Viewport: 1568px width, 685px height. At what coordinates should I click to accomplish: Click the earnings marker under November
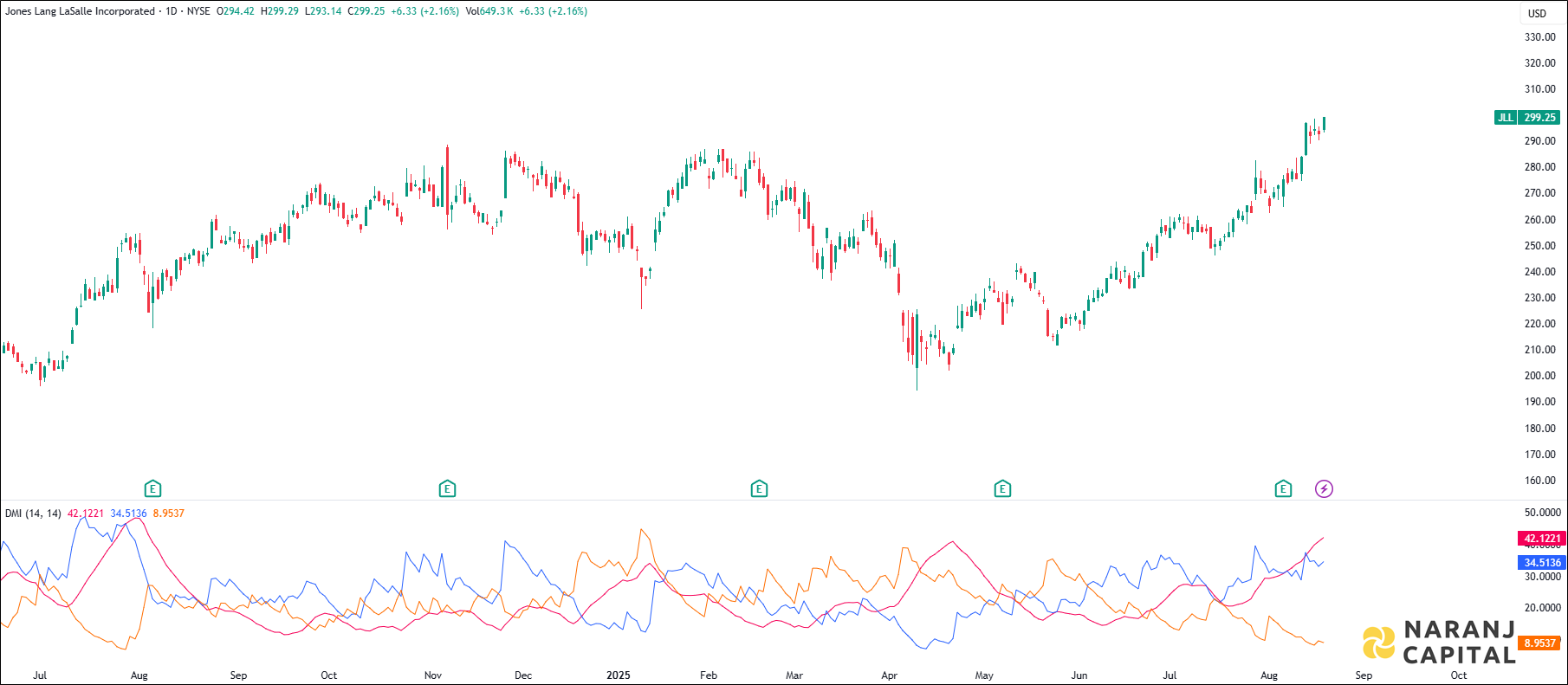[x=447, y=489]
